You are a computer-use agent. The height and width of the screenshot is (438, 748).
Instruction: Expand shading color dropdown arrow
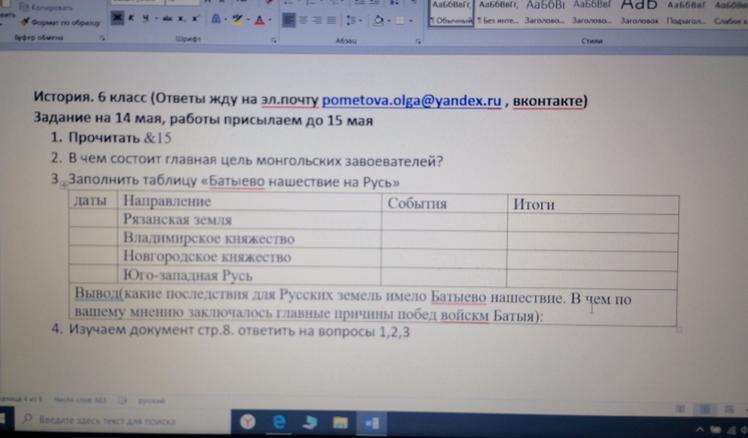click(389, 21)
